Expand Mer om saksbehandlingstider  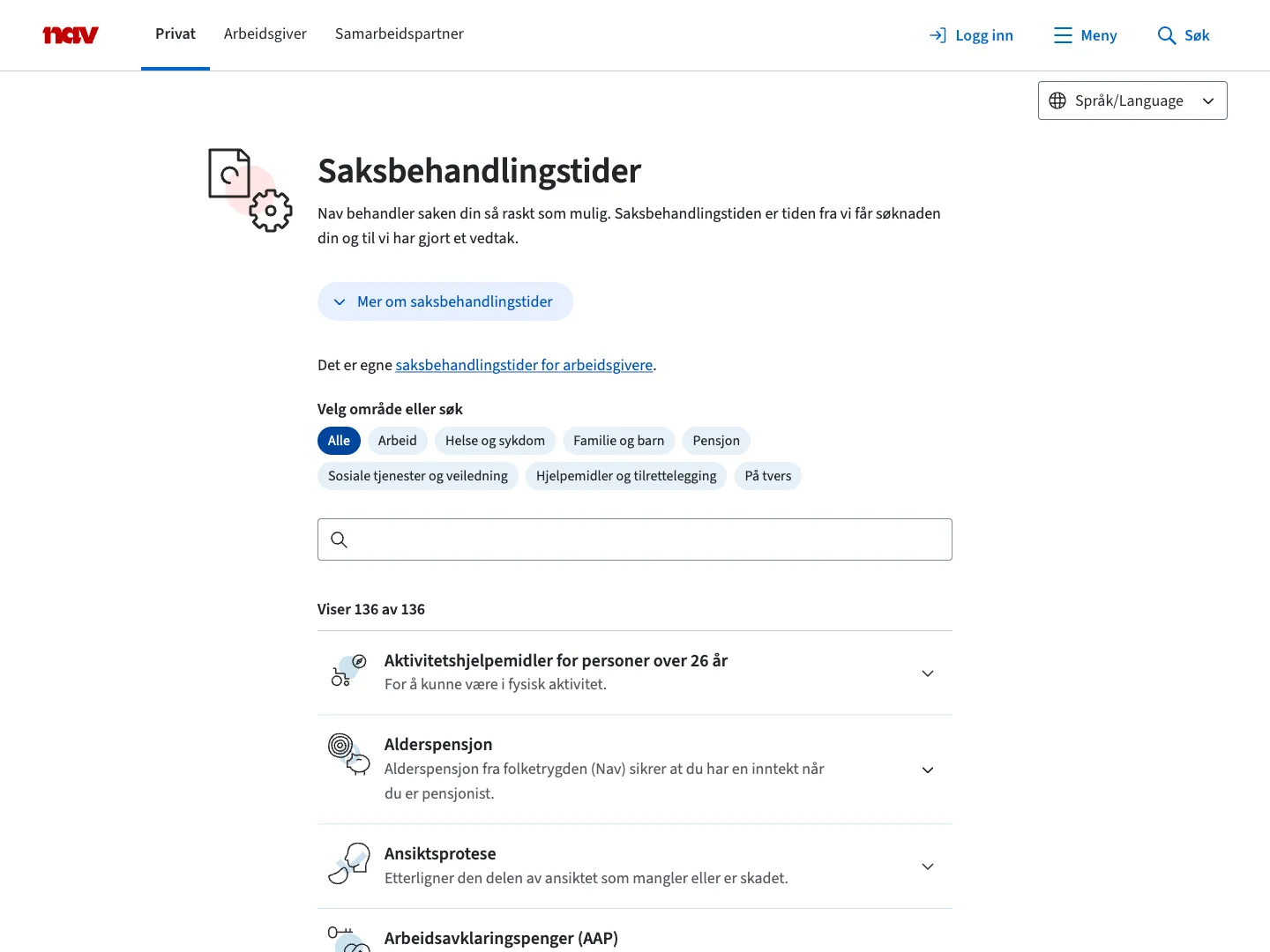445,301
